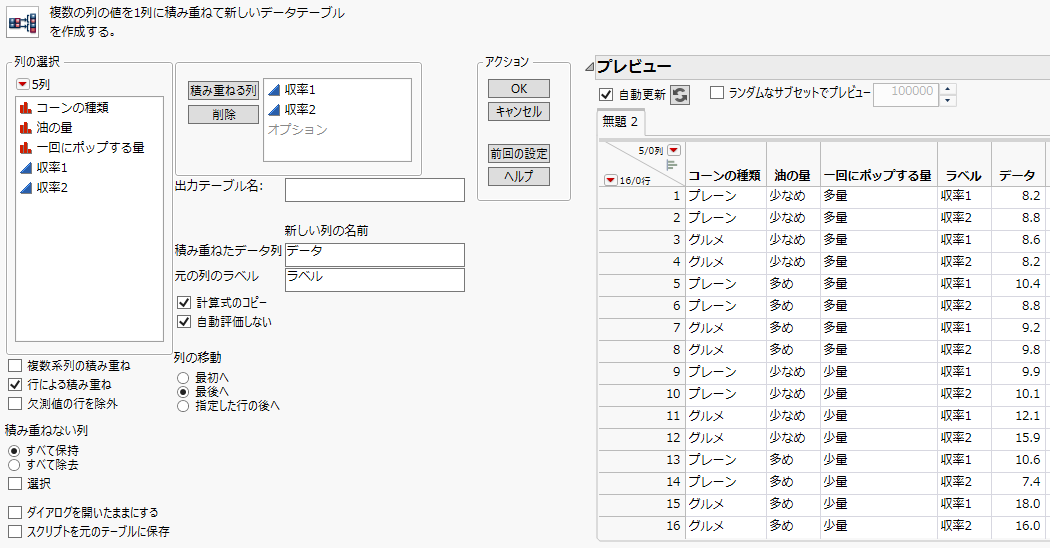Click 収率1 icon in stack columns box
The image size is (1050, 548).
[275, 90]
